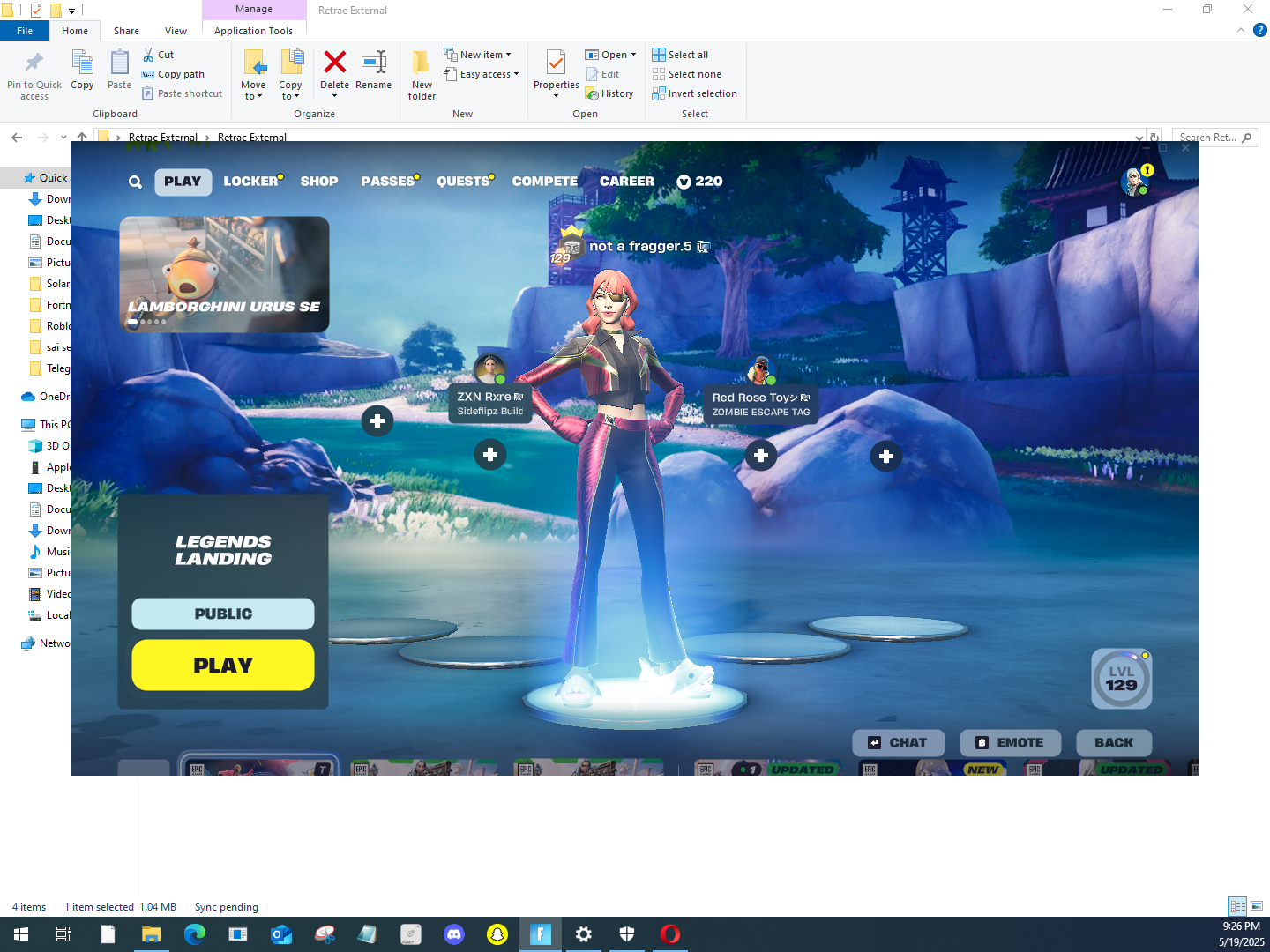Image resolution: width=1270 pixels, height=952 pixels.
Task: Click the BACK button
Action: coord(1114,743)
